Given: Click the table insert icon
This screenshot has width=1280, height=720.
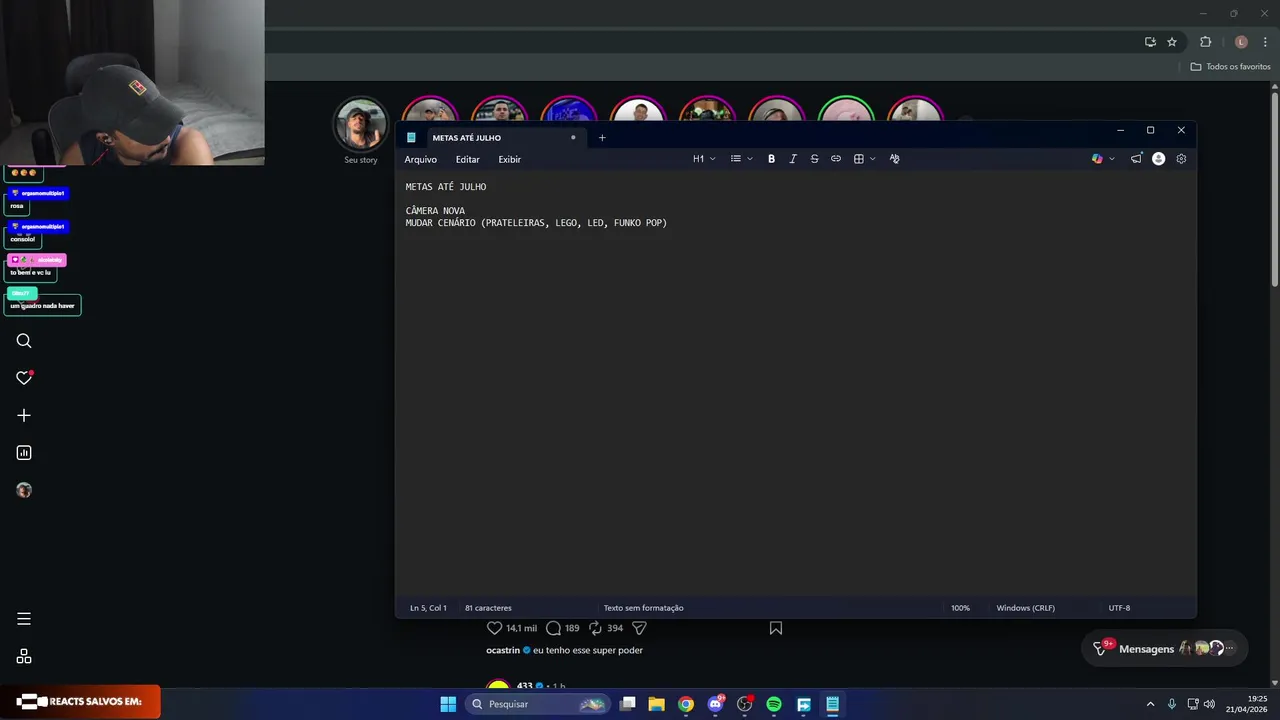Looking at the screenshot, I should pyautogui.click(x=858, y=159).
